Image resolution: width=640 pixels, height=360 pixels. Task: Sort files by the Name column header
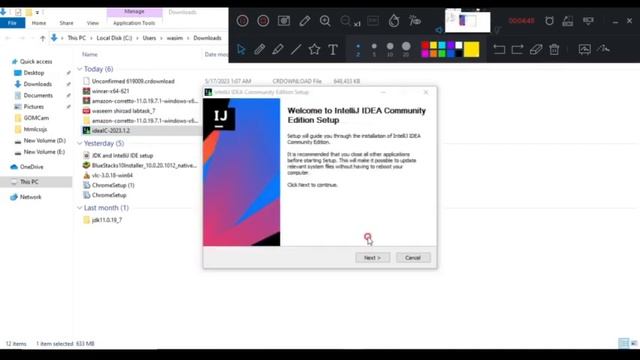(x=90, y=54)
